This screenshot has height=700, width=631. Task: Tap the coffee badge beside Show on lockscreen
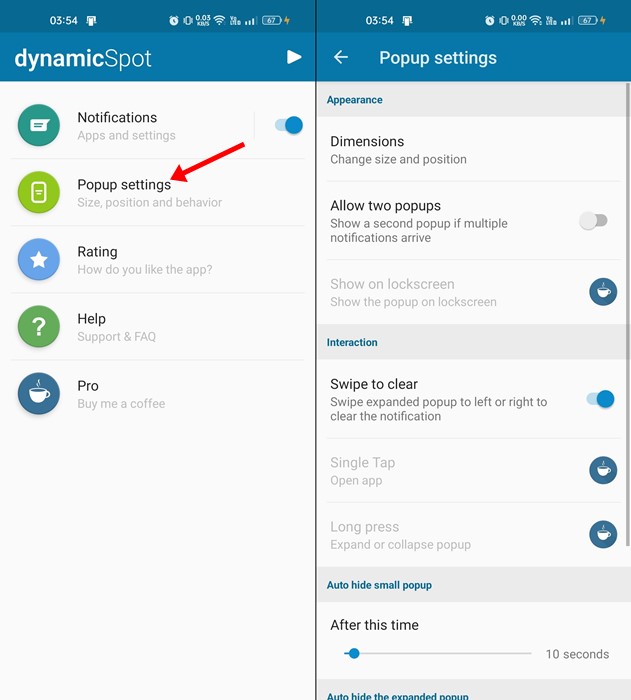point(603,292)
